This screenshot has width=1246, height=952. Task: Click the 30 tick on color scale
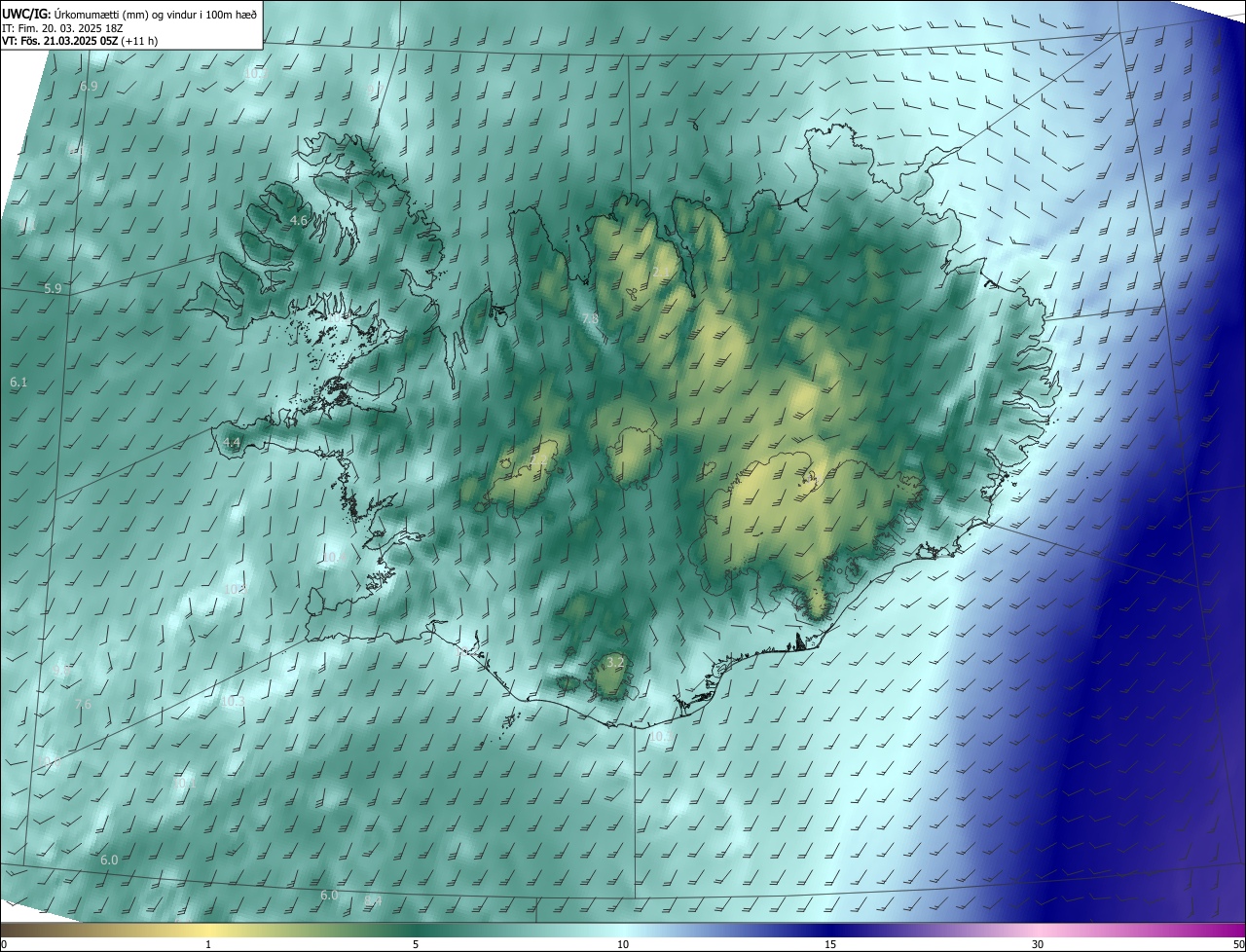click(x=1038, y=944)
